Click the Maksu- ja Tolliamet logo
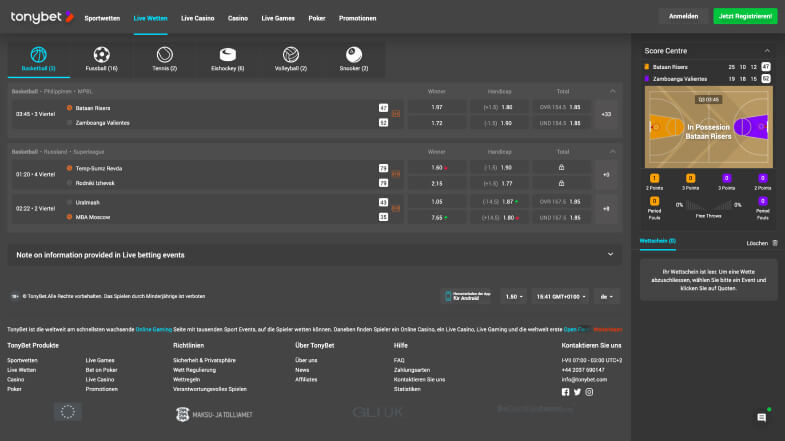 [214, 414]
